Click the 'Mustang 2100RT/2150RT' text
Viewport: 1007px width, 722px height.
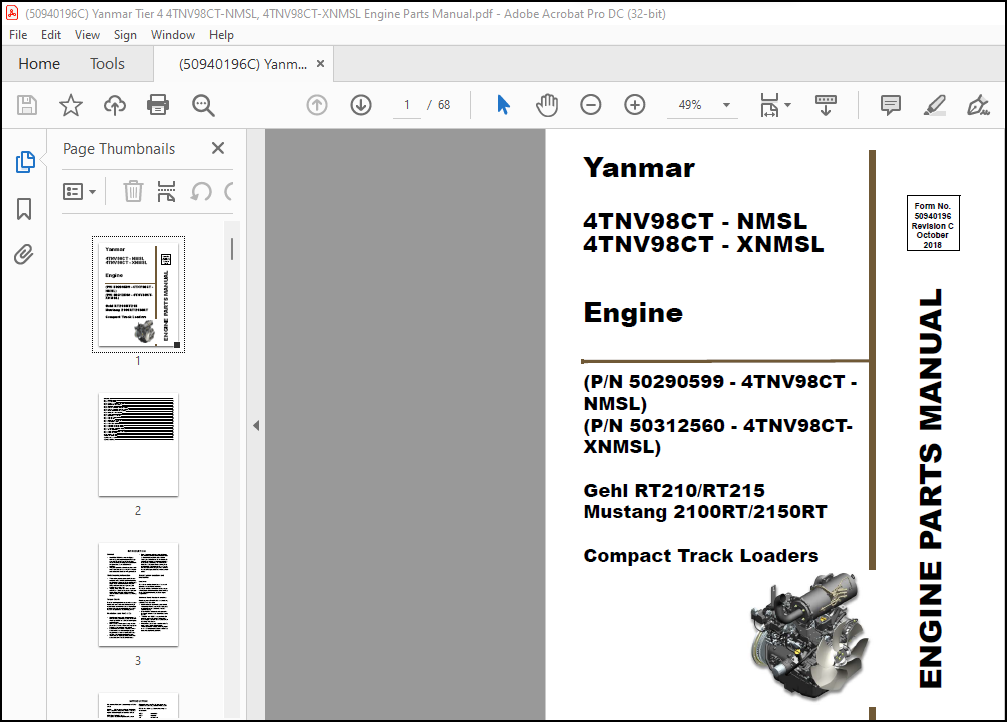point(705,512)
